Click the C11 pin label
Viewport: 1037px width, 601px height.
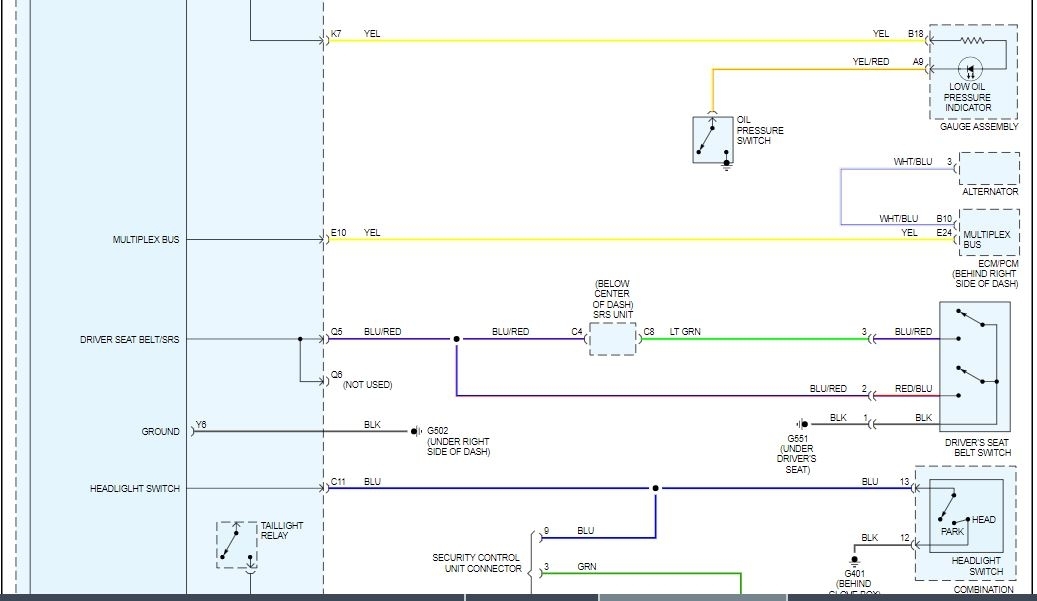338,482
